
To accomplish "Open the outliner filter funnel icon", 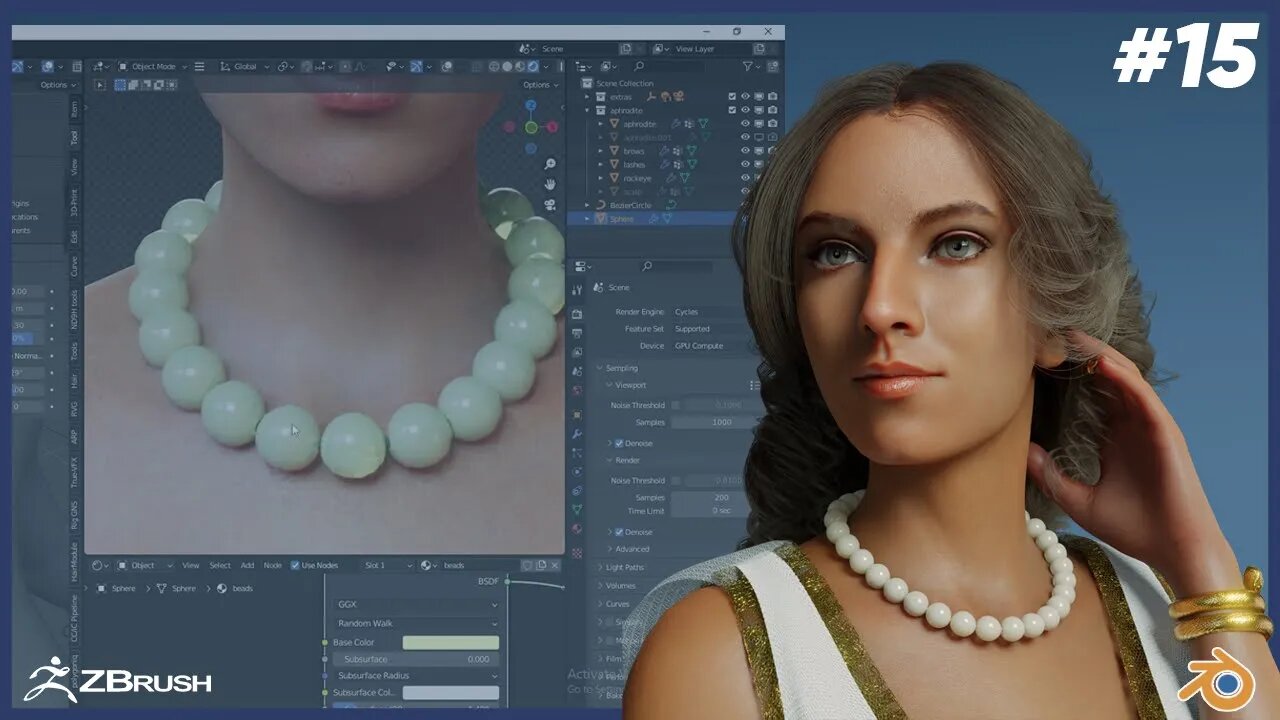I will 748,67.
